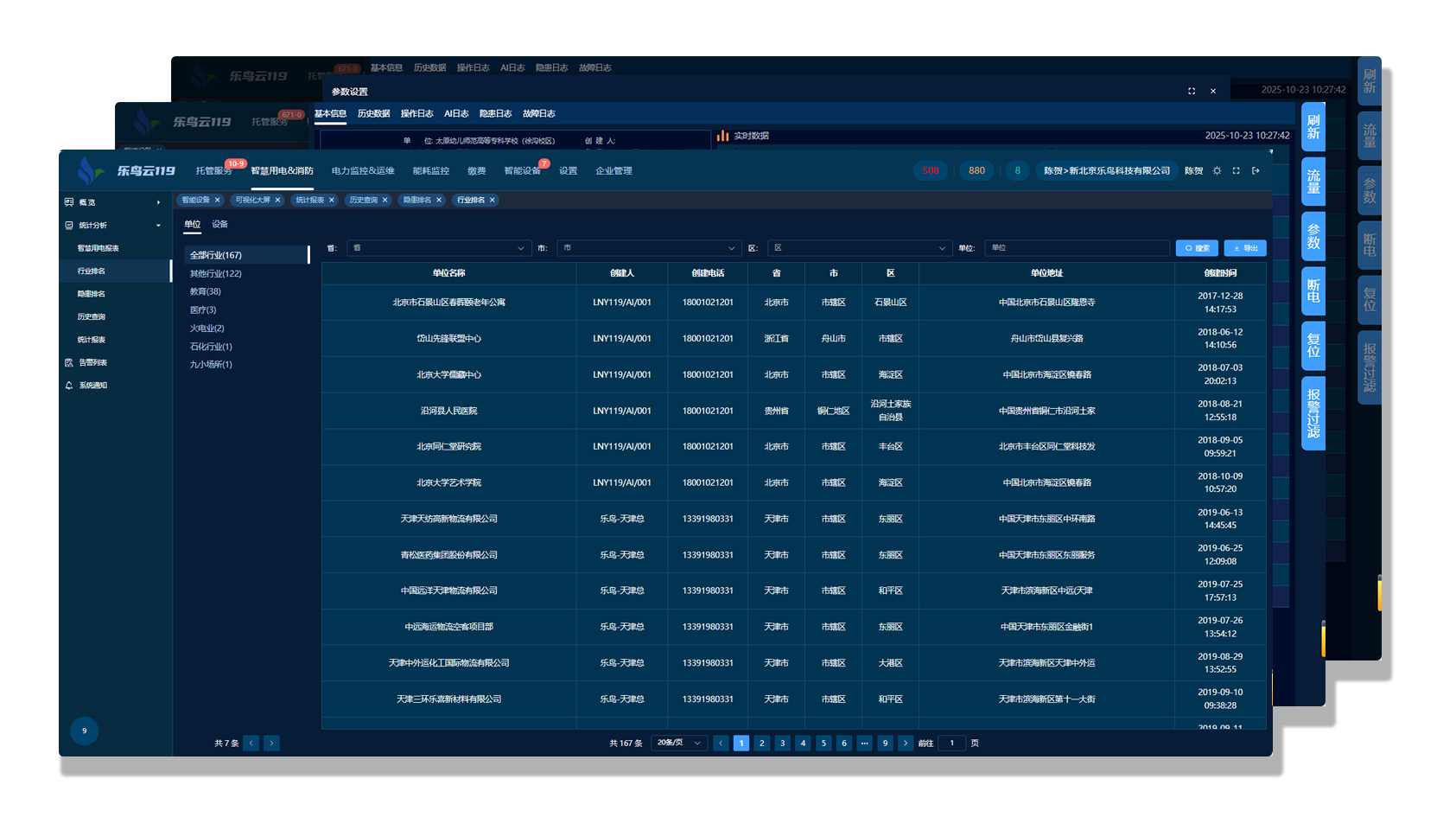Open the 省 province dropdown
Image resolution: width=1456 pixels, height=817 pixels.
[438, 248]
